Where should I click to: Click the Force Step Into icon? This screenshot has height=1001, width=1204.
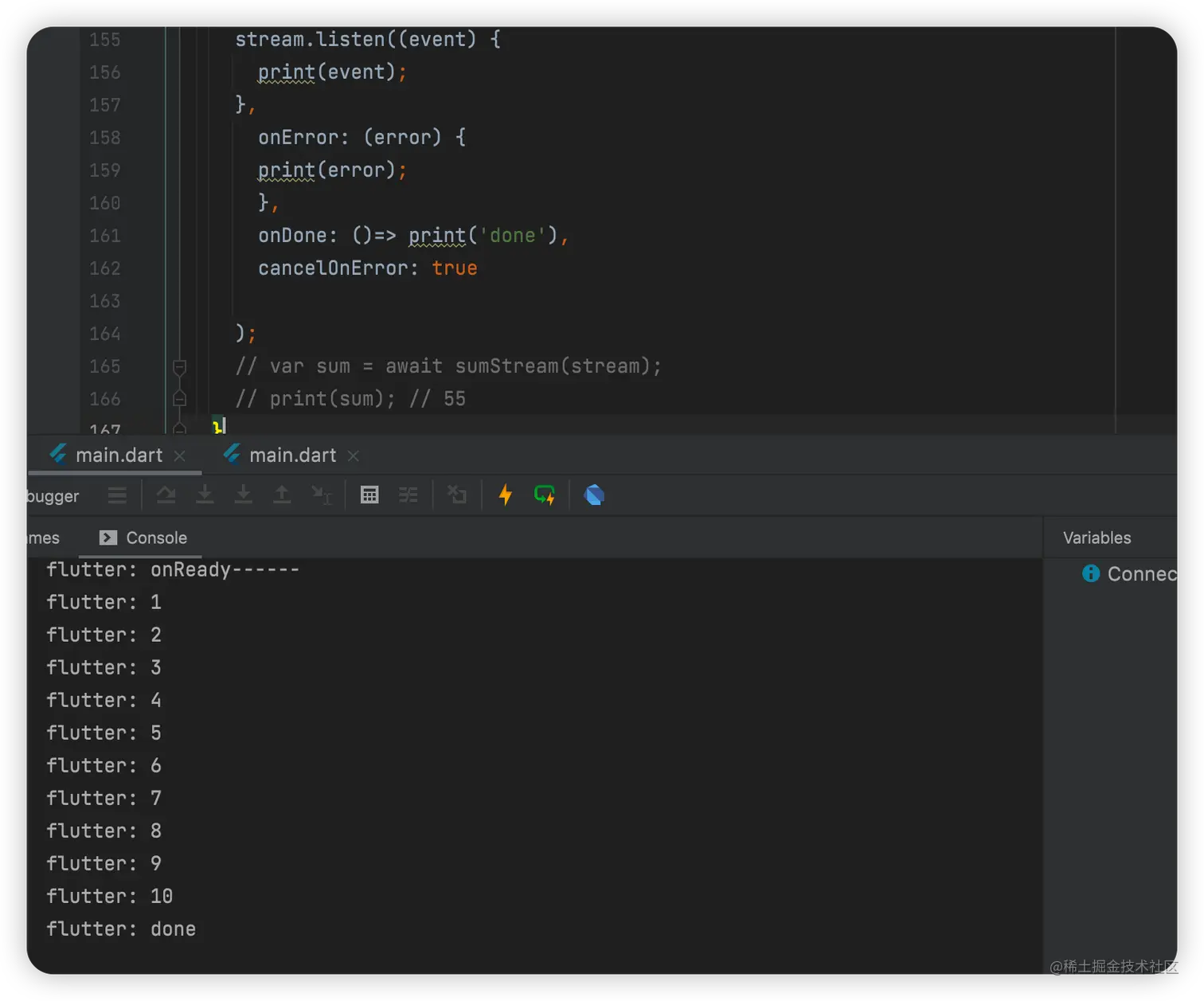click(244, 495)
